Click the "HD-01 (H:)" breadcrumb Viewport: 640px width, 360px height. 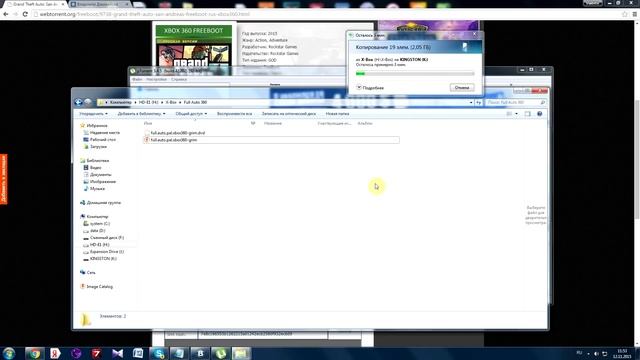[149, 102]
